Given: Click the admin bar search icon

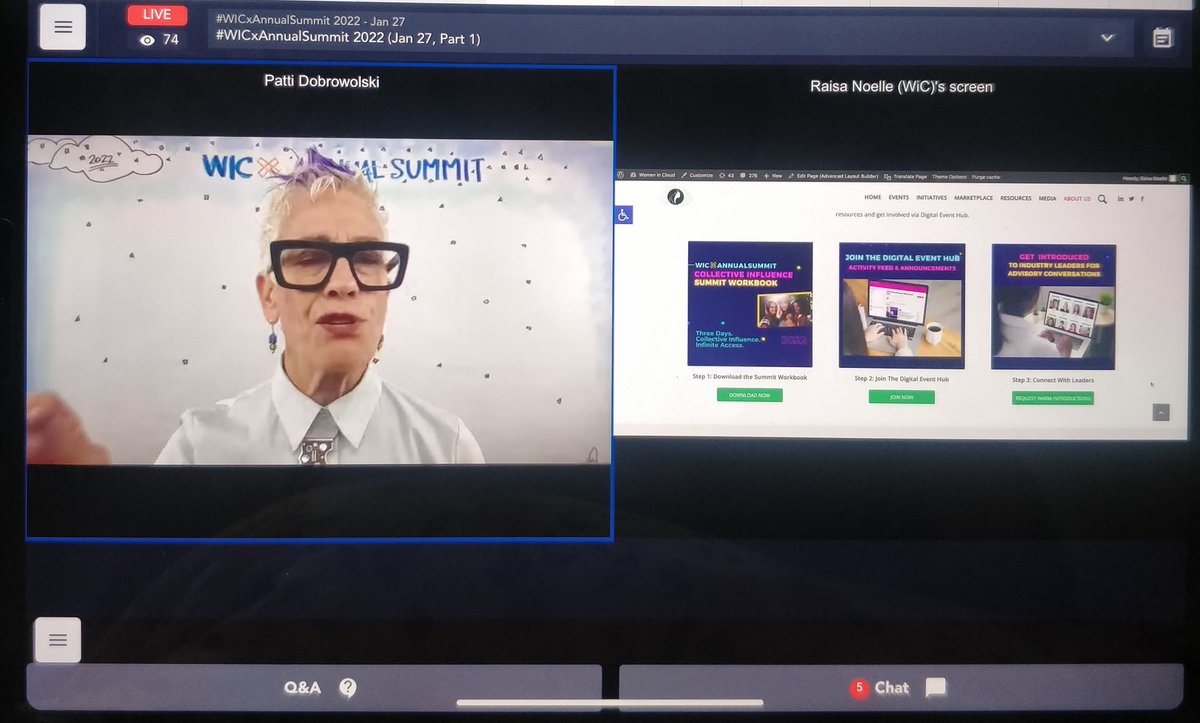Looking at the screenshot, I should (x=1184, y=179).
